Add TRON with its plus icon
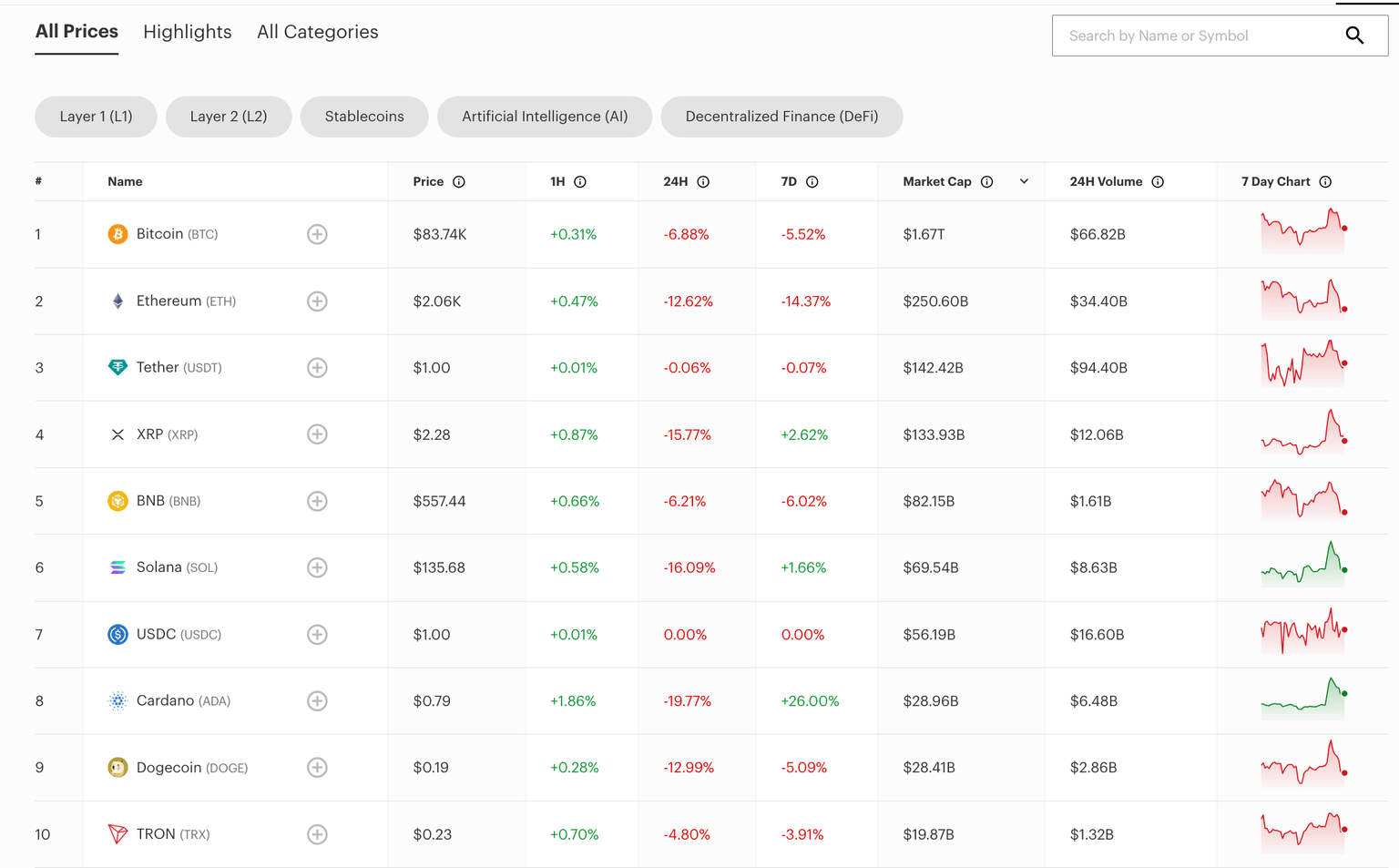 317,833
